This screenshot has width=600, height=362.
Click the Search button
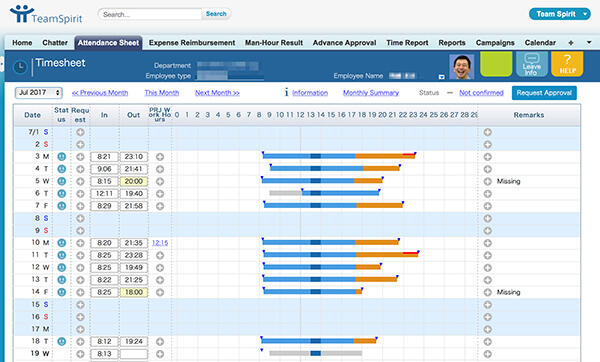(x=216, y=14)
